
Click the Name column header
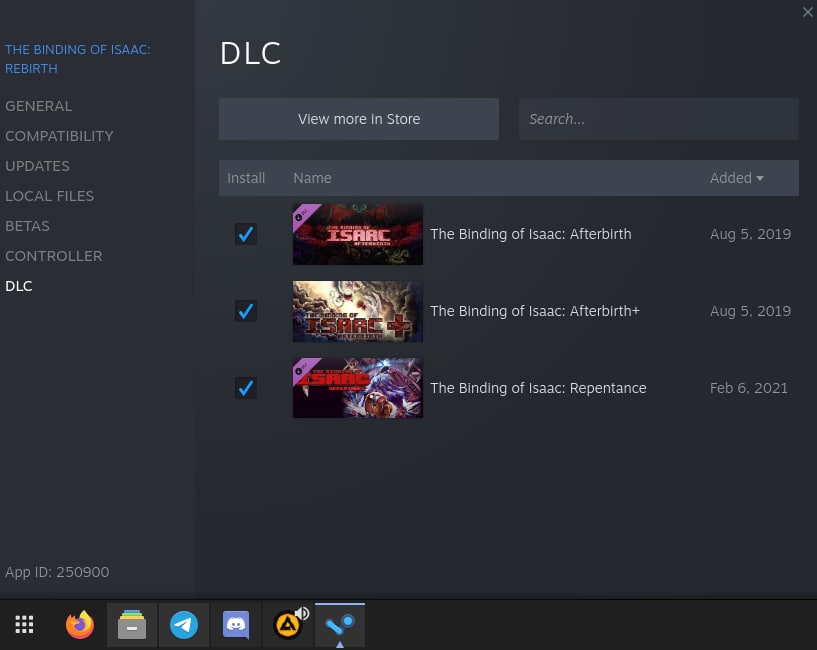click(x=312, y=178)
